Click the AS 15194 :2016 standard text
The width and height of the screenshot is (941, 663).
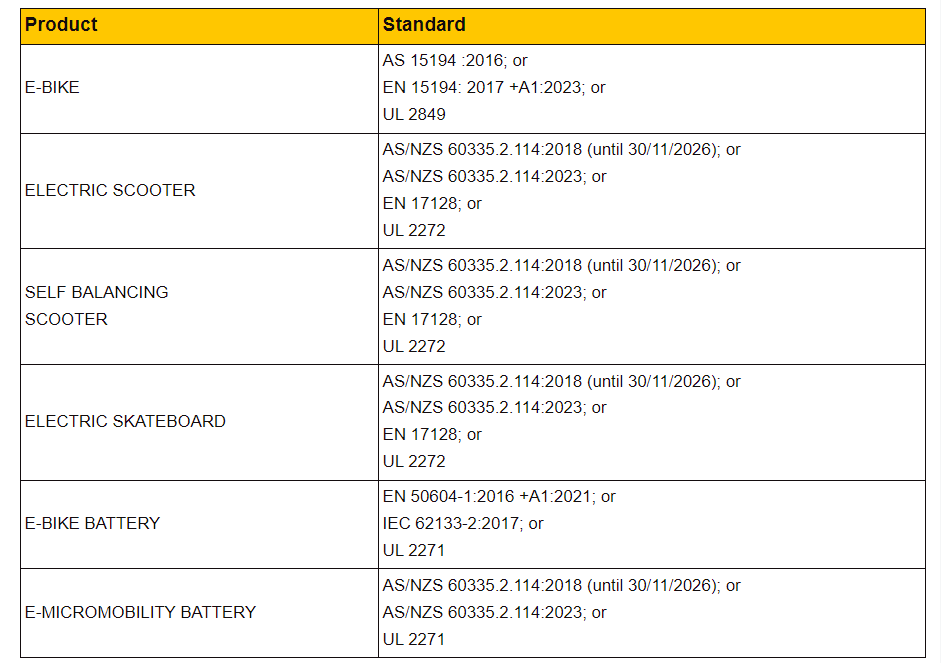[x=445, y=61]
